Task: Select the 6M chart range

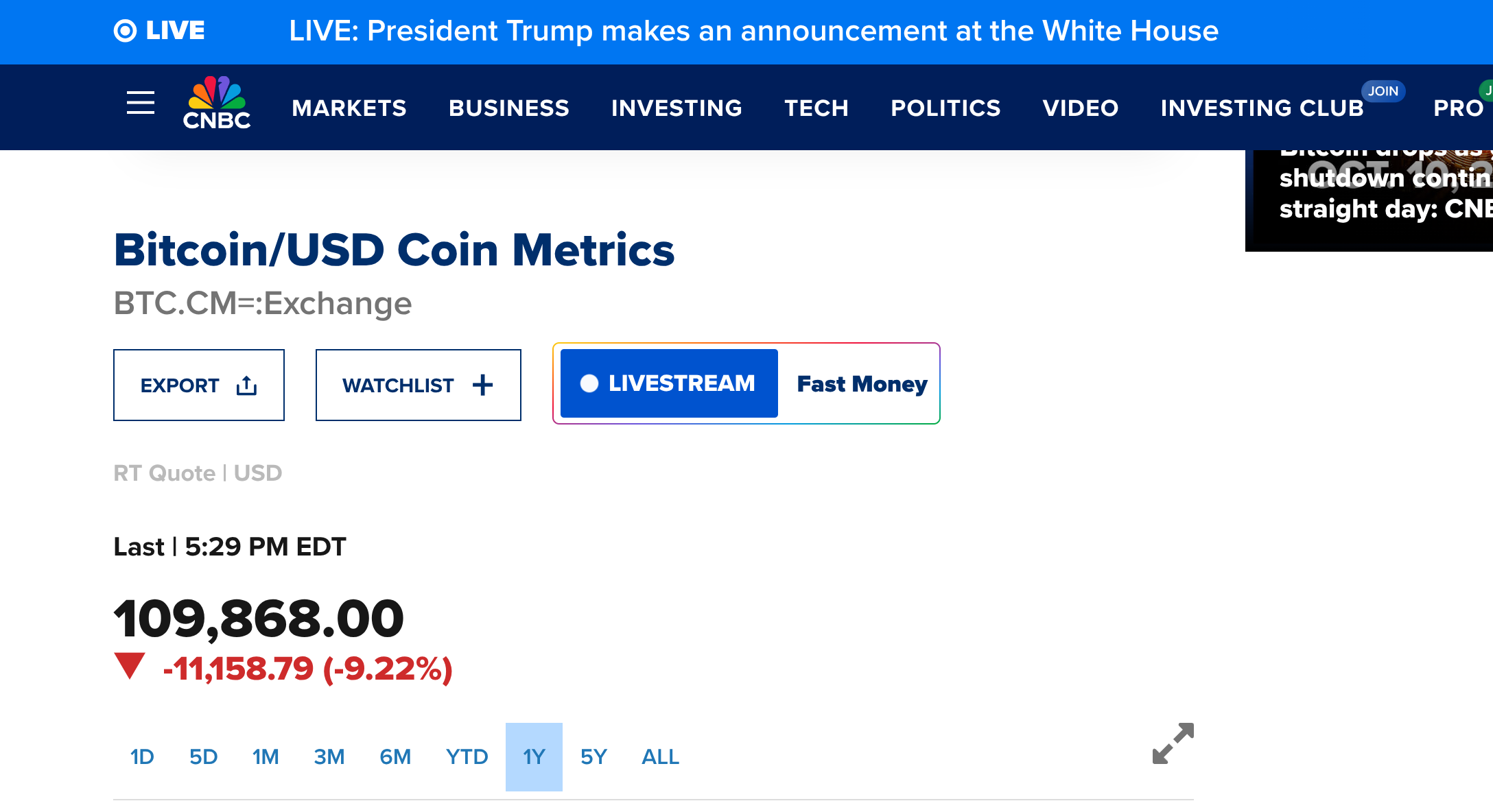Action: (395, 757)
